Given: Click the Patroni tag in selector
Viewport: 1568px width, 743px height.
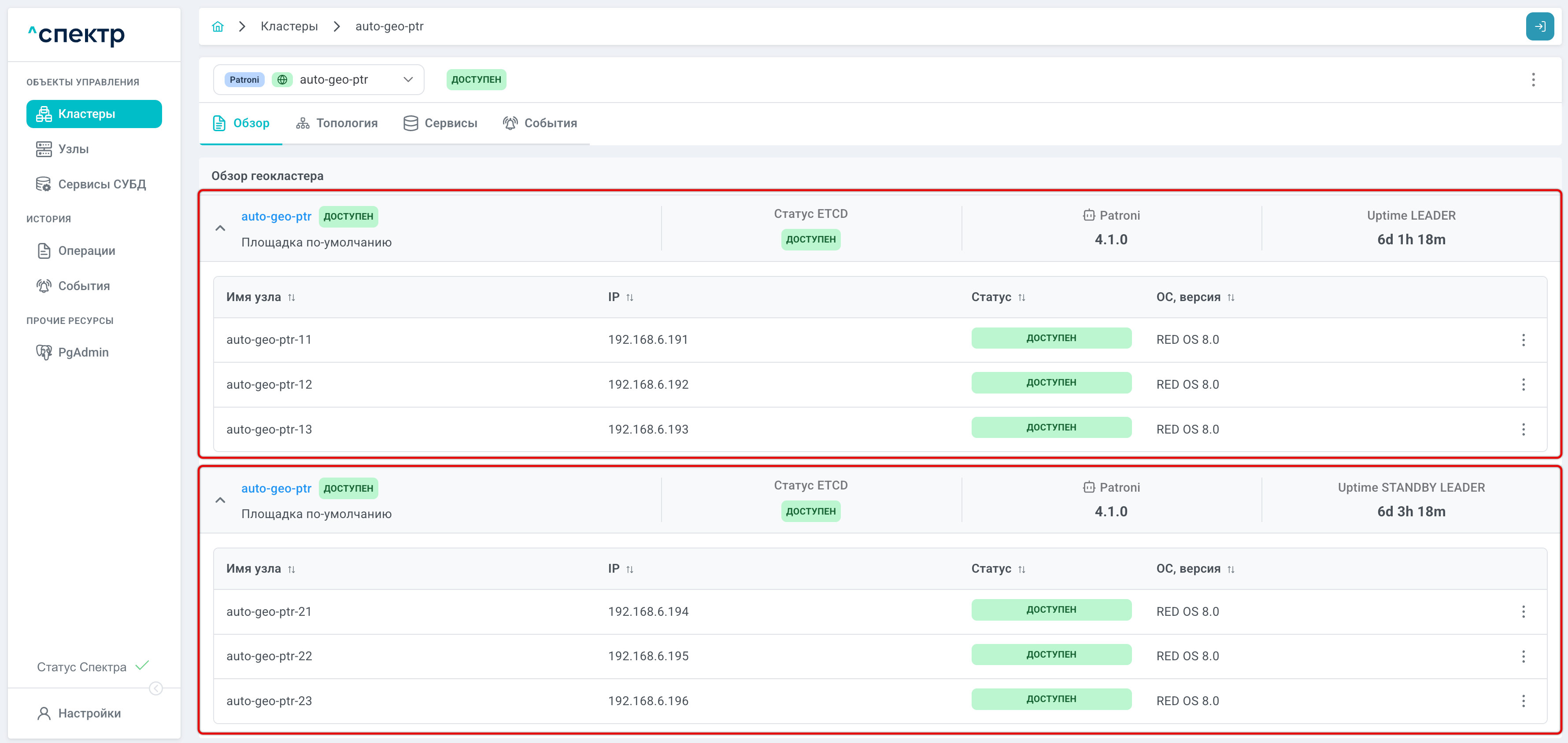Looking at the screenshot, I should click(x=244, y=80).
